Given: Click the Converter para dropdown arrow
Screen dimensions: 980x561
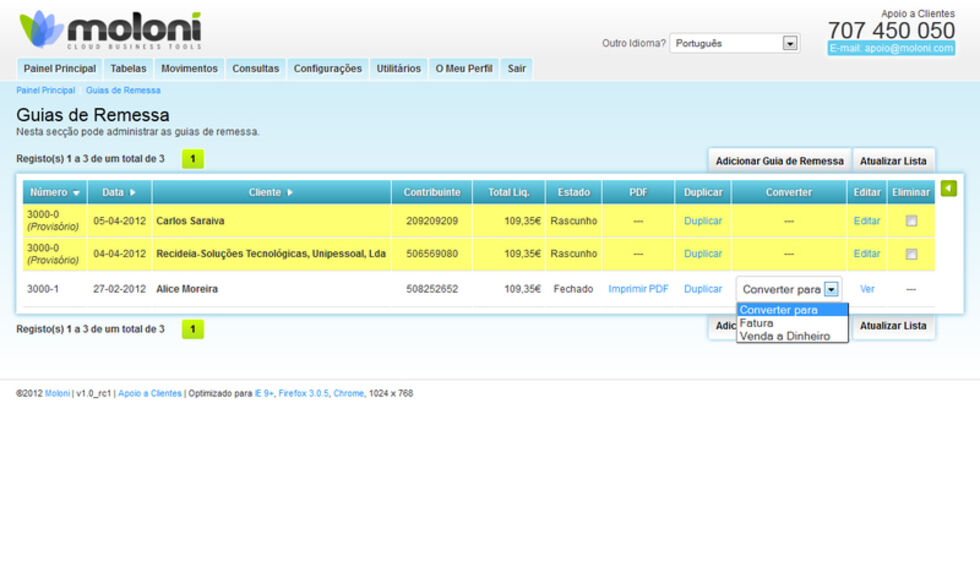Looking at the screenshot, I should click(x=831, y=289).
